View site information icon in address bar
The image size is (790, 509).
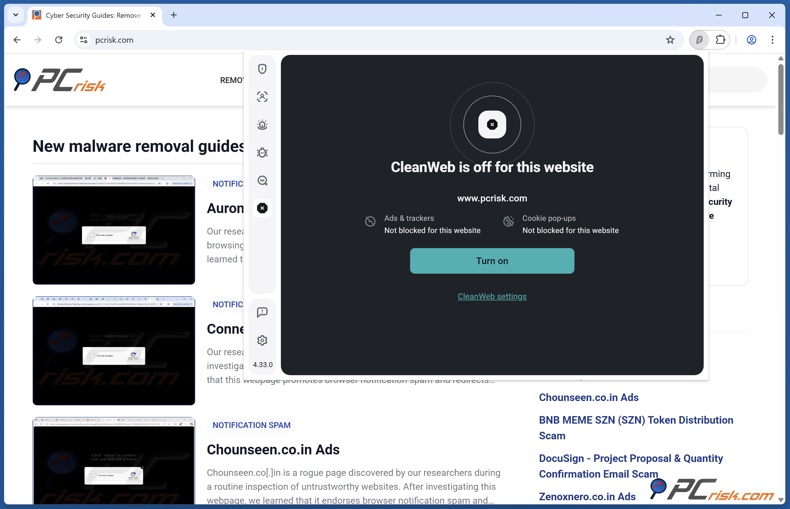click(84, 40)
